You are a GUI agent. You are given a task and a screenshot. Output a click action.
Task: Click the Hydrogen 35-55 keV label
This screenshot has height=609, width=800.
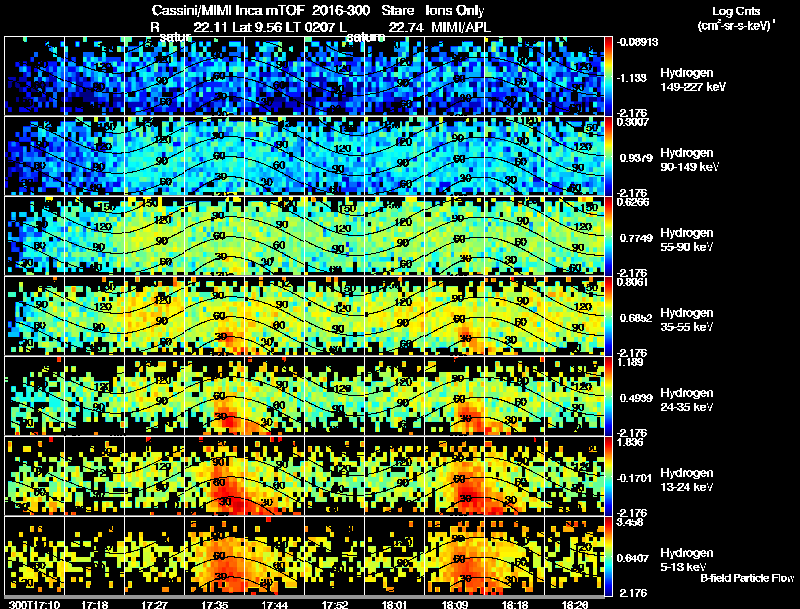(x=686, y=320)
